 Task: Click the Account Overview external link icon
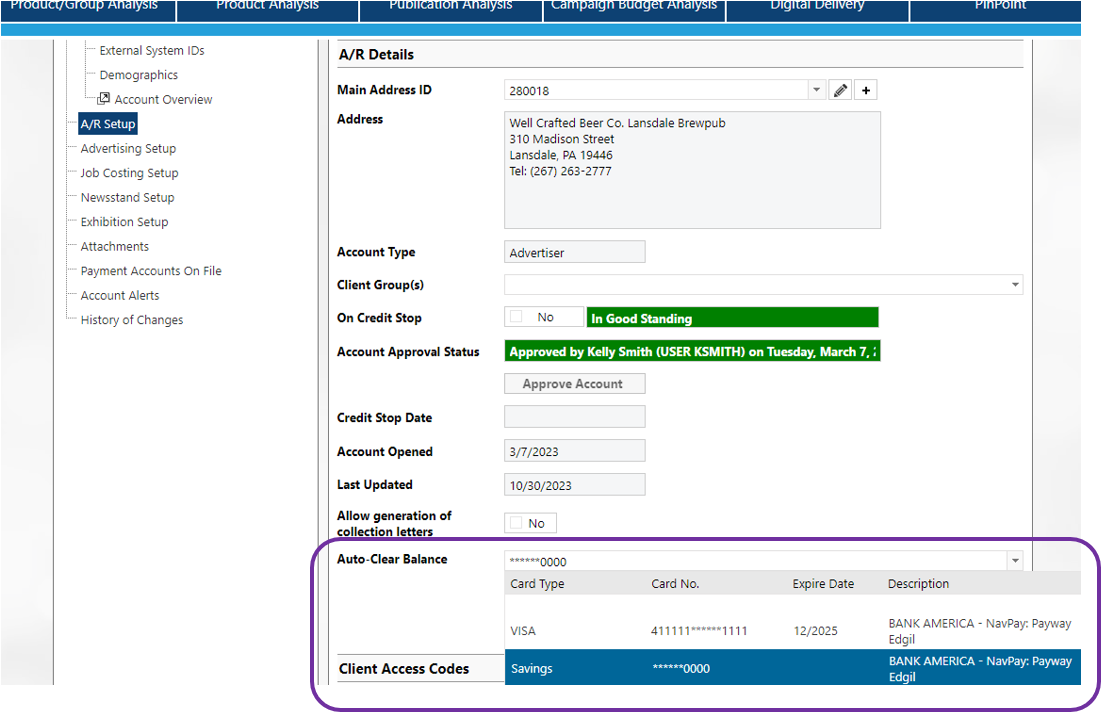(103, 99)
